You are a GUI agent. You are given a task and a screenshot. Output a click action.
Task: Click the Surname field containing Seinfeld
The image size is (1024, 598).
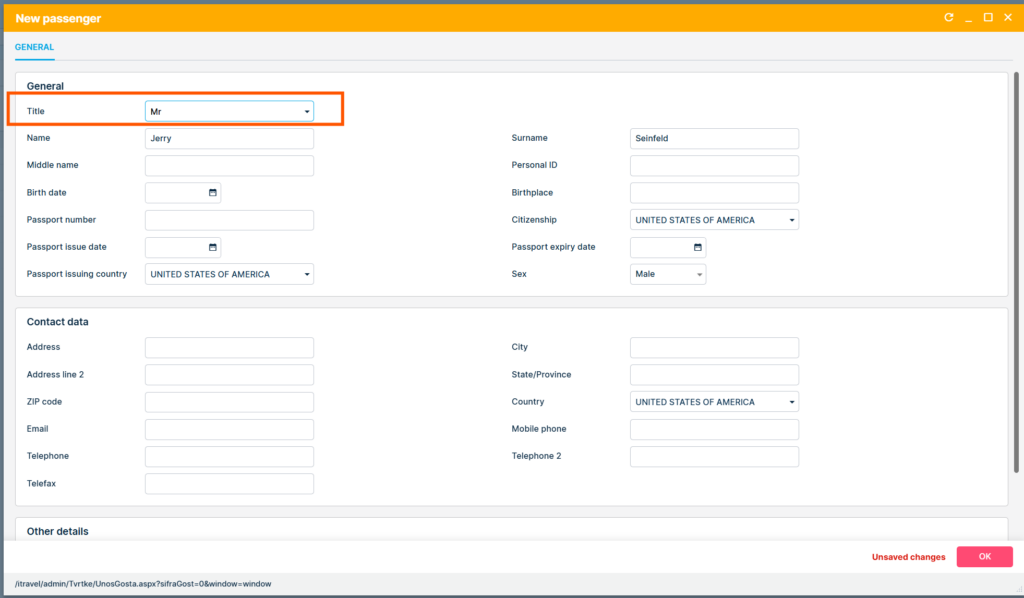pyautogui.click(x=714, y=139)
